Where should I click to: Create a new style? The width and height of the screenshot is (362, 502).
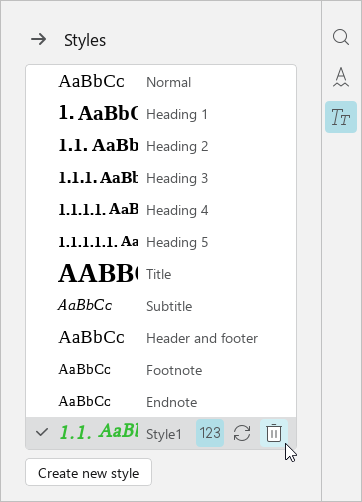click(88, 473)
